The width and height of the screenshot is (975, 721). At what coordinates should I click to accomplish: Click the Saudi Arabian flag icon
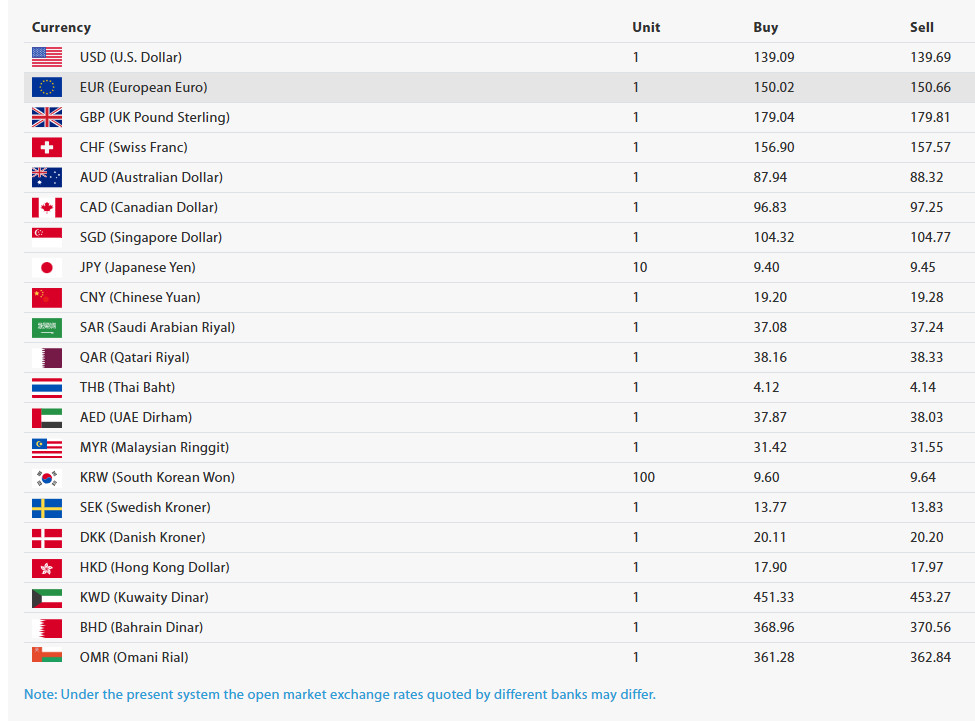[46, 327]
